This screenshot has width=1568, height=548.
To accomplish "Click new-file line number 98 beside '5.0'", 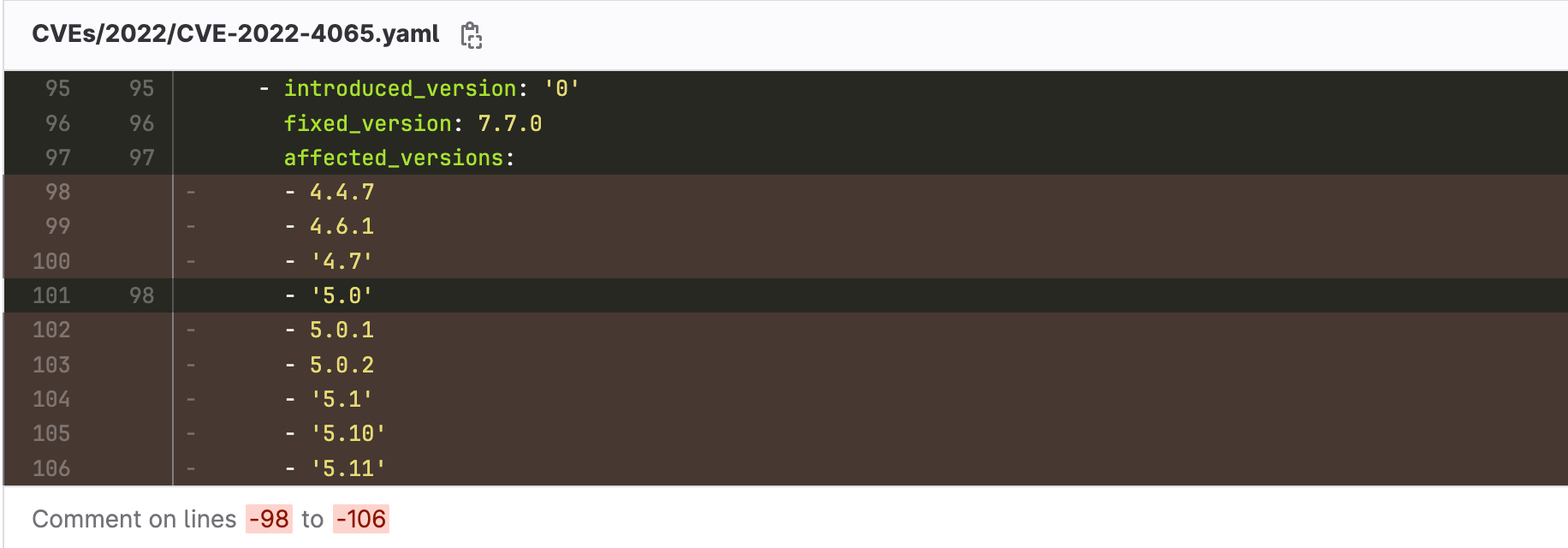I will 141,295.
